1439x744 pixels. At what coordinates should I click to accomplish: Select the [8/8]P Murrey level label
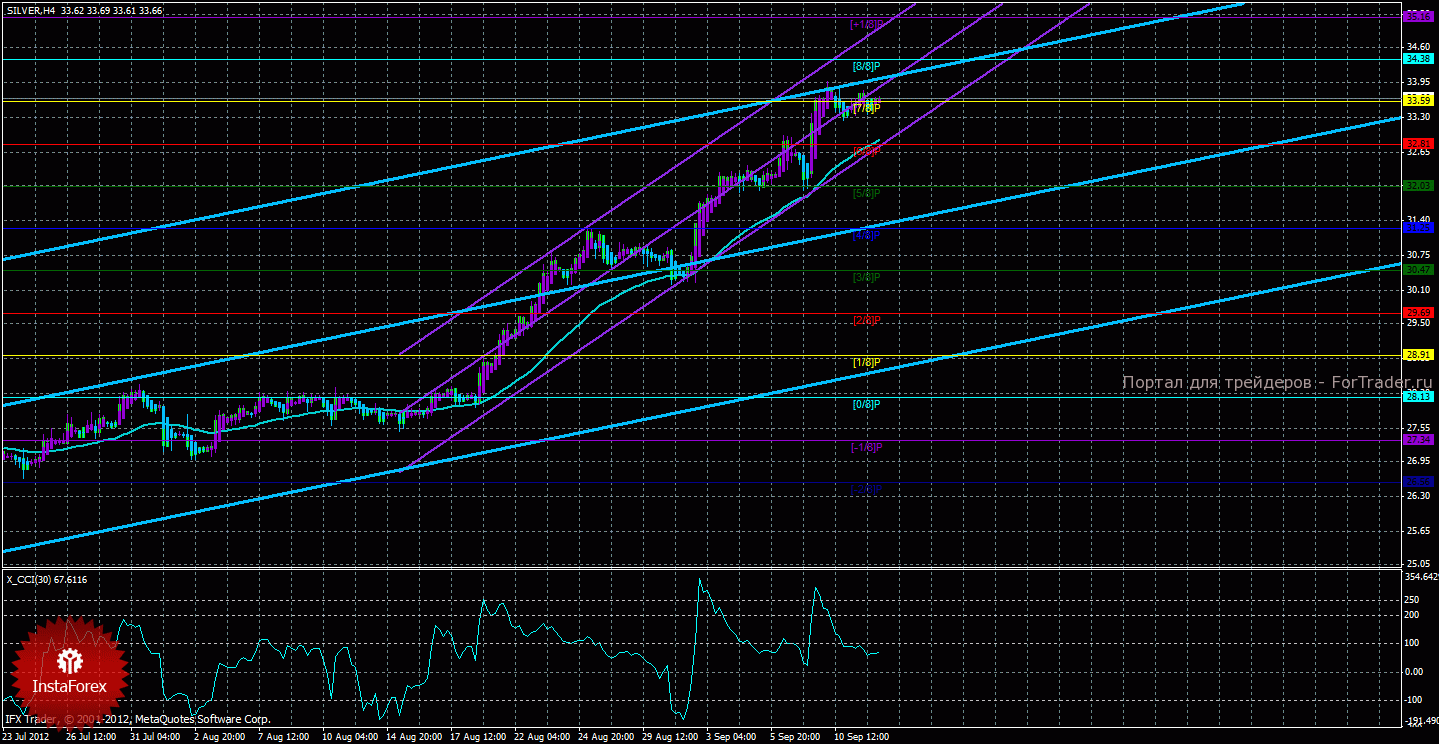(865, 66)
